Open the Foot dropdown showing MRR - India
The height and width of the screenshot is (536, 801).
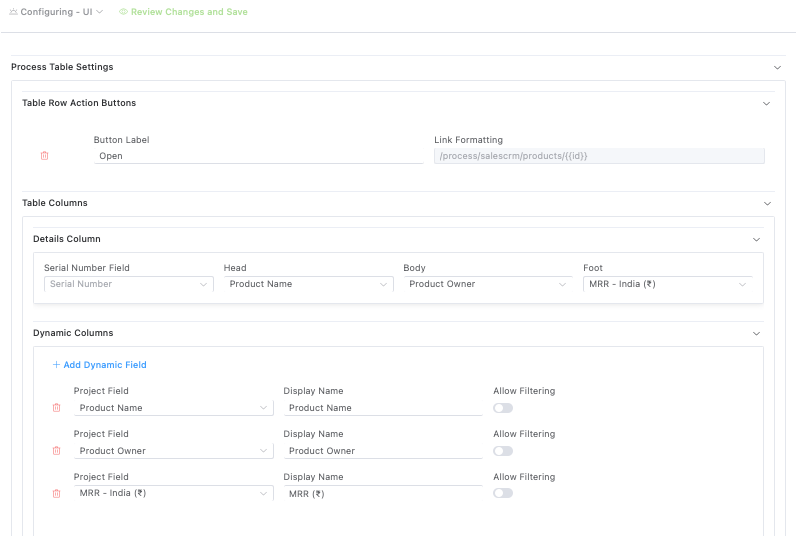668,284
